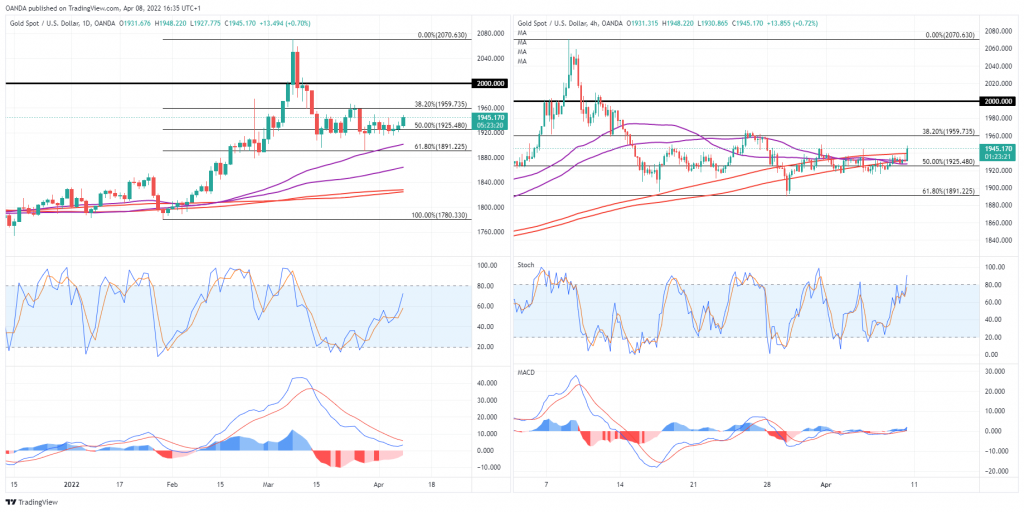The width and height of the screenshot is (1024, 512).
Task: Click the '0.00%(2070.630)' Fibonacci label on the 4h chart
Action: [950, 35]
